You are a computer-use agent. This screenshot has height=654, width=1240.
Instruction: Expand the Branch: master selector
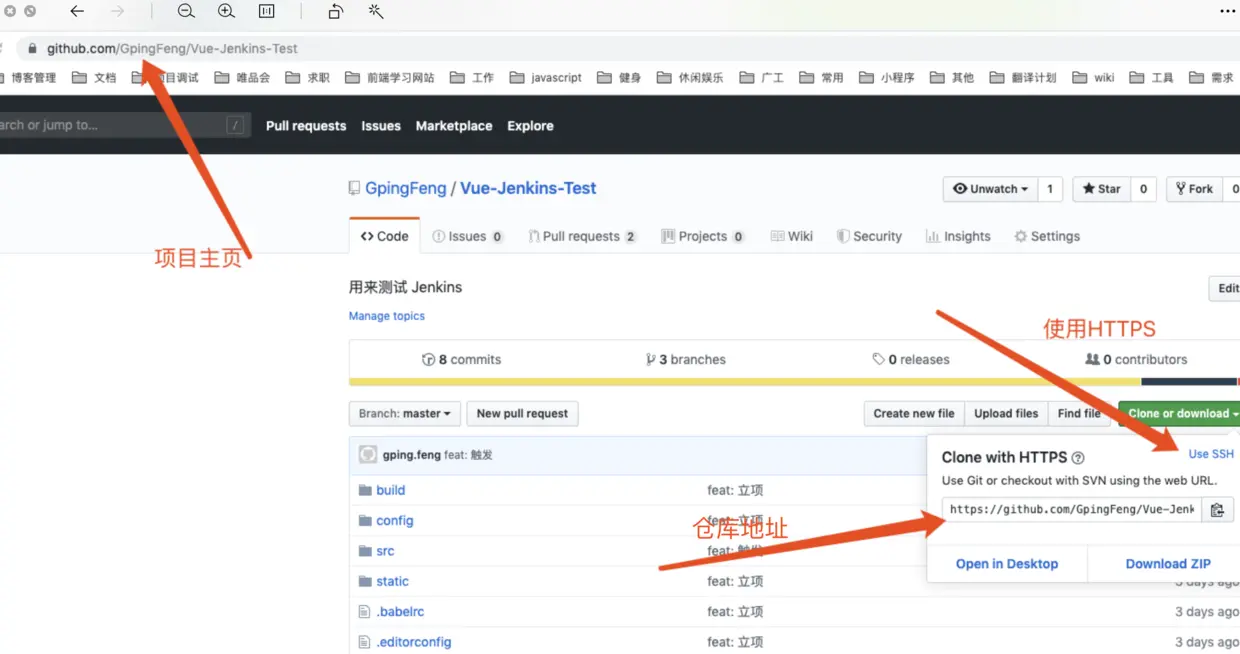click(404, 413)
